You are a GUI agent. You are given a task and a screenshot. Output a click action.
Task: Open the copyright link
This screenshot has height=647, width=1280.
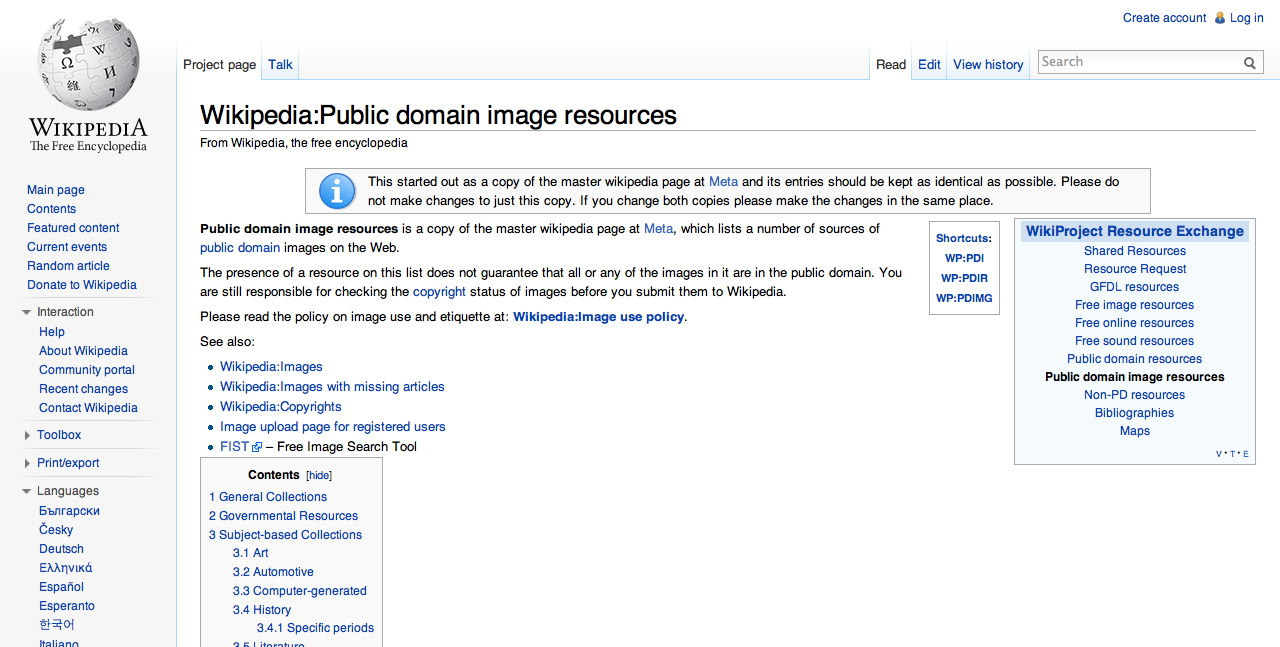(439, 292)
